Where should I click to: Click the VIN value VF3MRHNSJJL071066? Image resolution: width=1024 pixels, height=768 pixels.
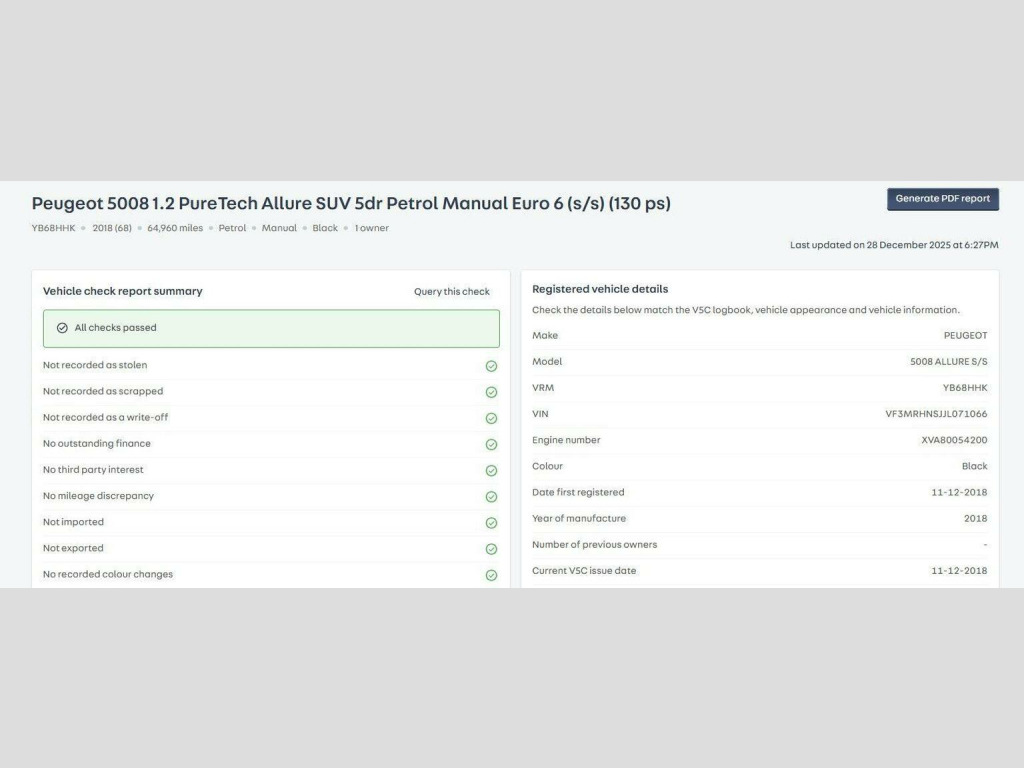coord(935,414)
